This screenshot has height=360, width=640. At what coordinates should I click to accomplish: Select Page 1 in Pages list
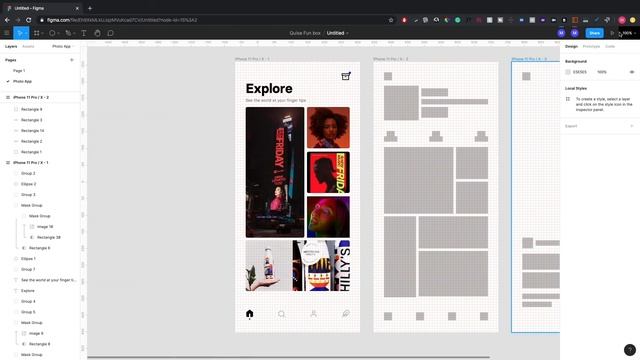coord(19,71)
